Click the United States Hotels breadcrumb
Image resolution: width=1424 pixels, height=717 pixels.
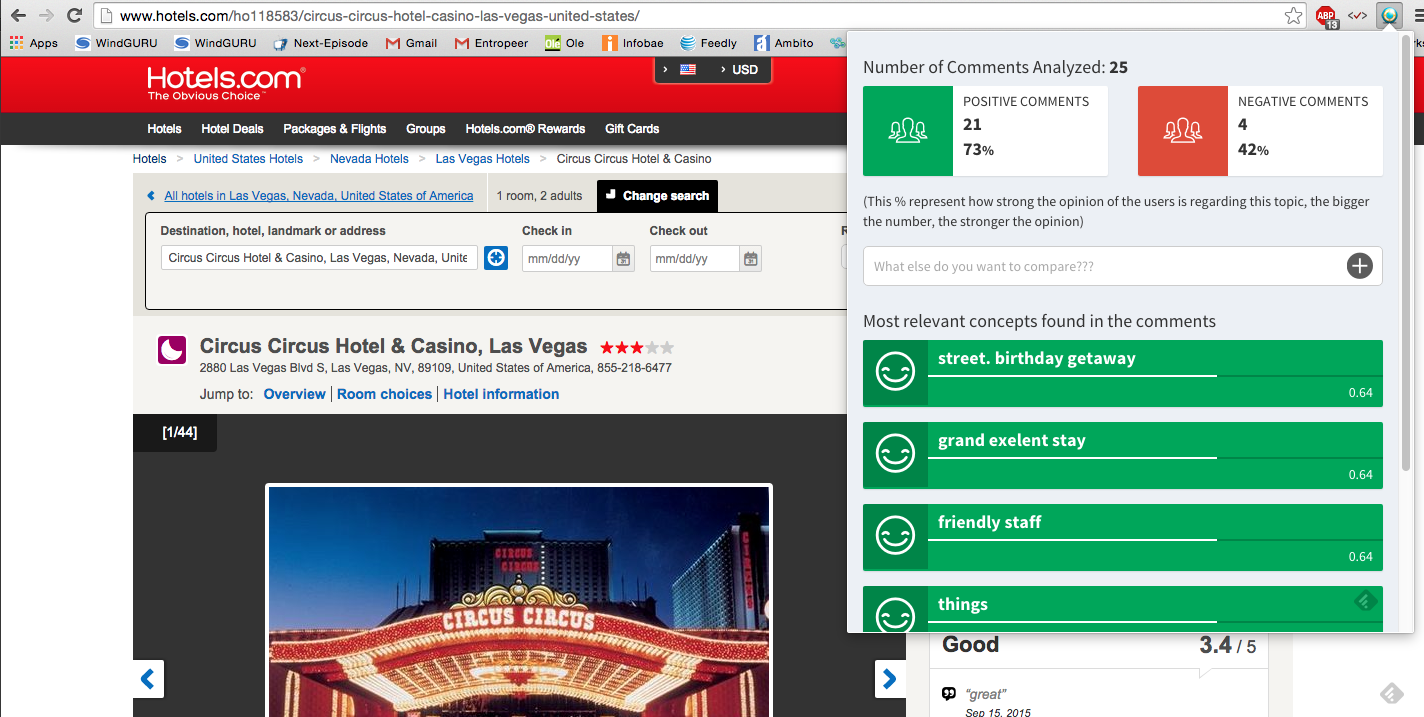[248, 159]
